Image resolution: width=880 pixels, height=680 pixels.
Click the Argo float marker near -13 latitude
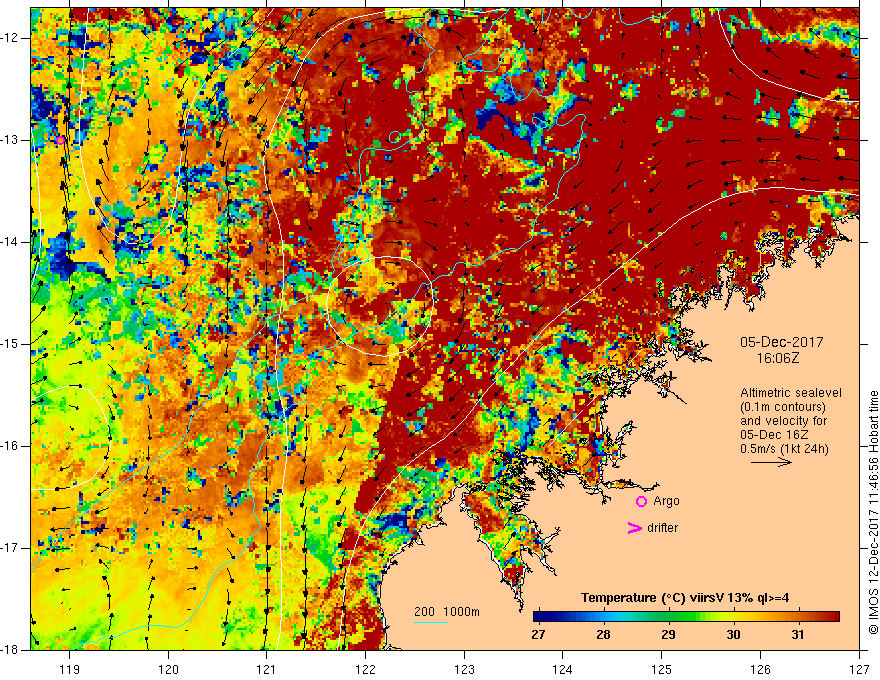[x=60, y=140]
